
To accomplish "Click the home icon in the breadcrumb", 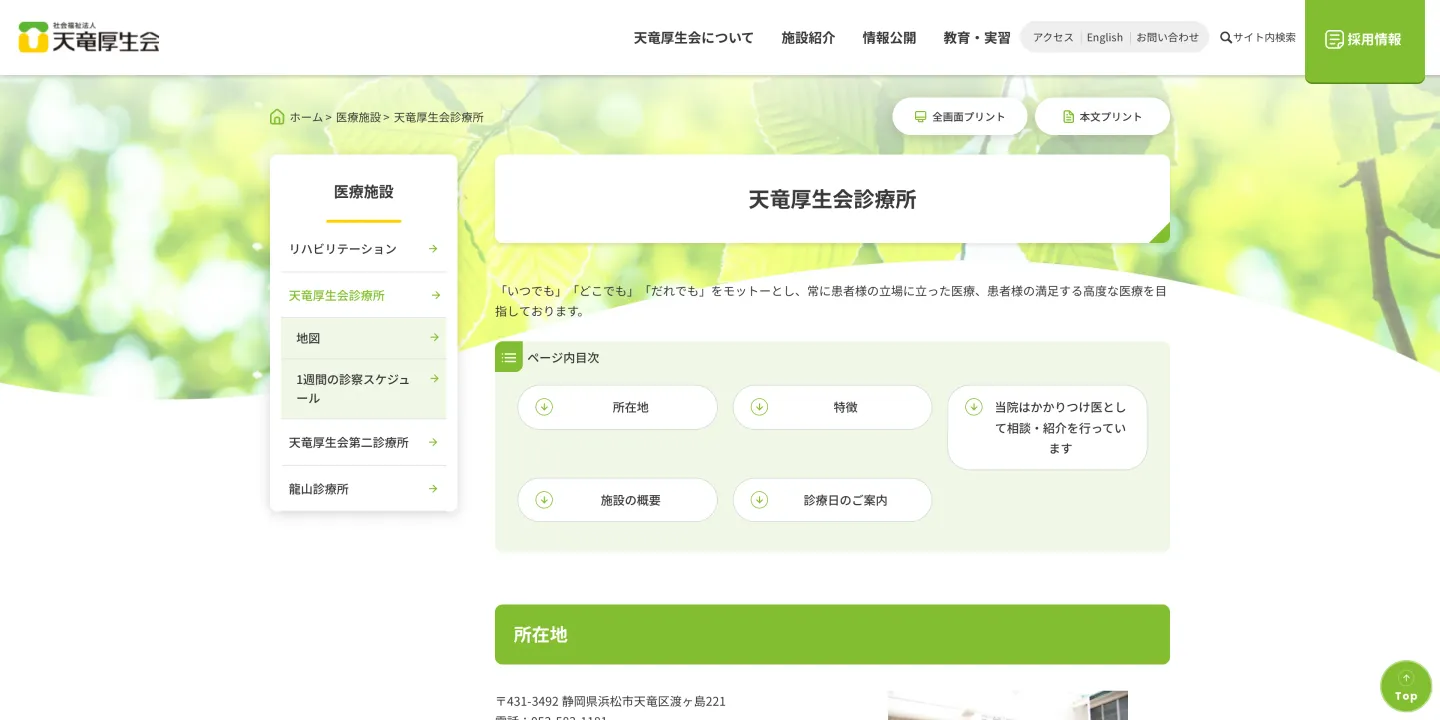I will 277,117.
